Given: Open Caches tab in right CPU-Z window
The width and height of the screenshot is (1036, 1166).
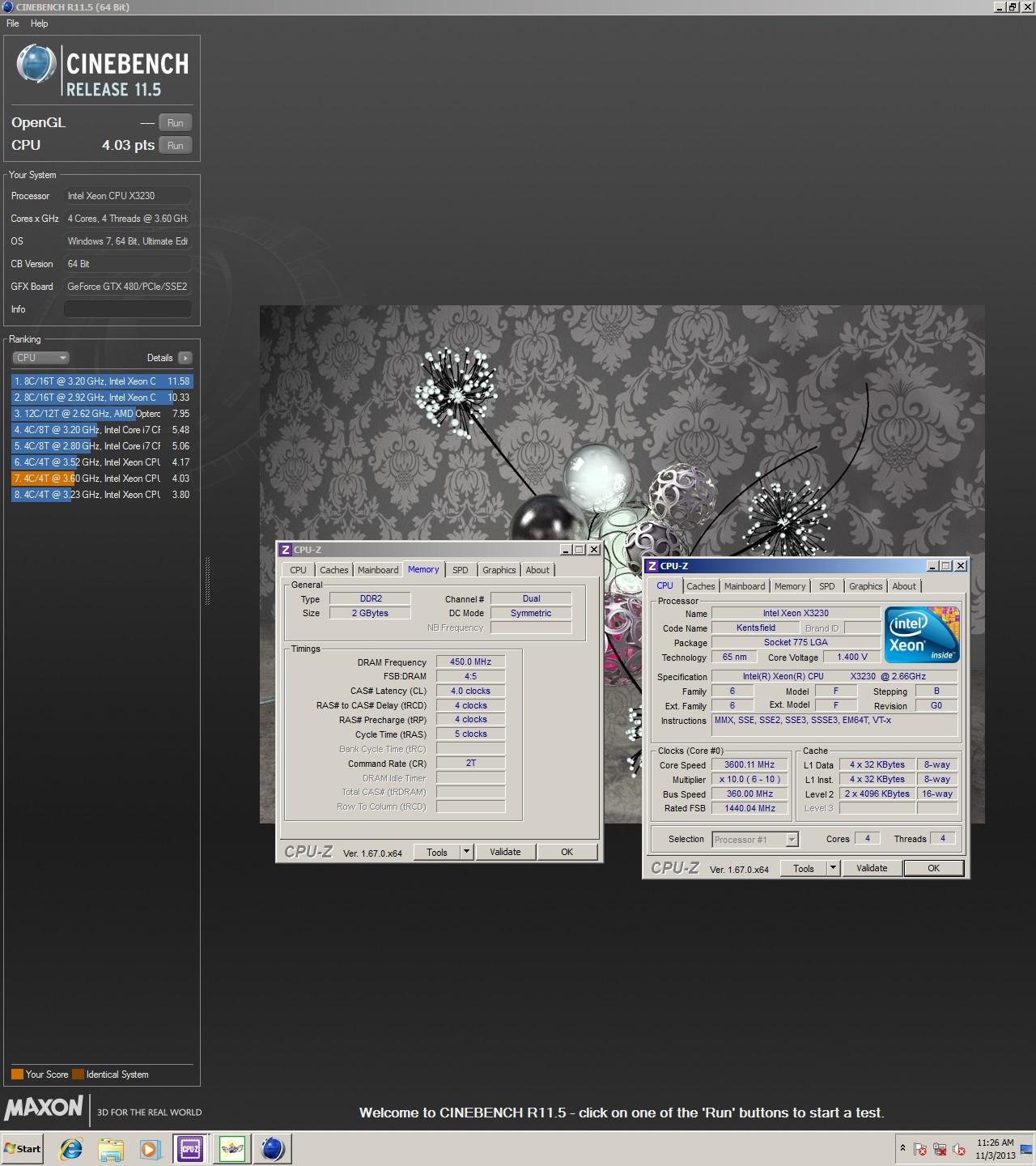Looking at the screenshot, I should click(x=701, y=586).
